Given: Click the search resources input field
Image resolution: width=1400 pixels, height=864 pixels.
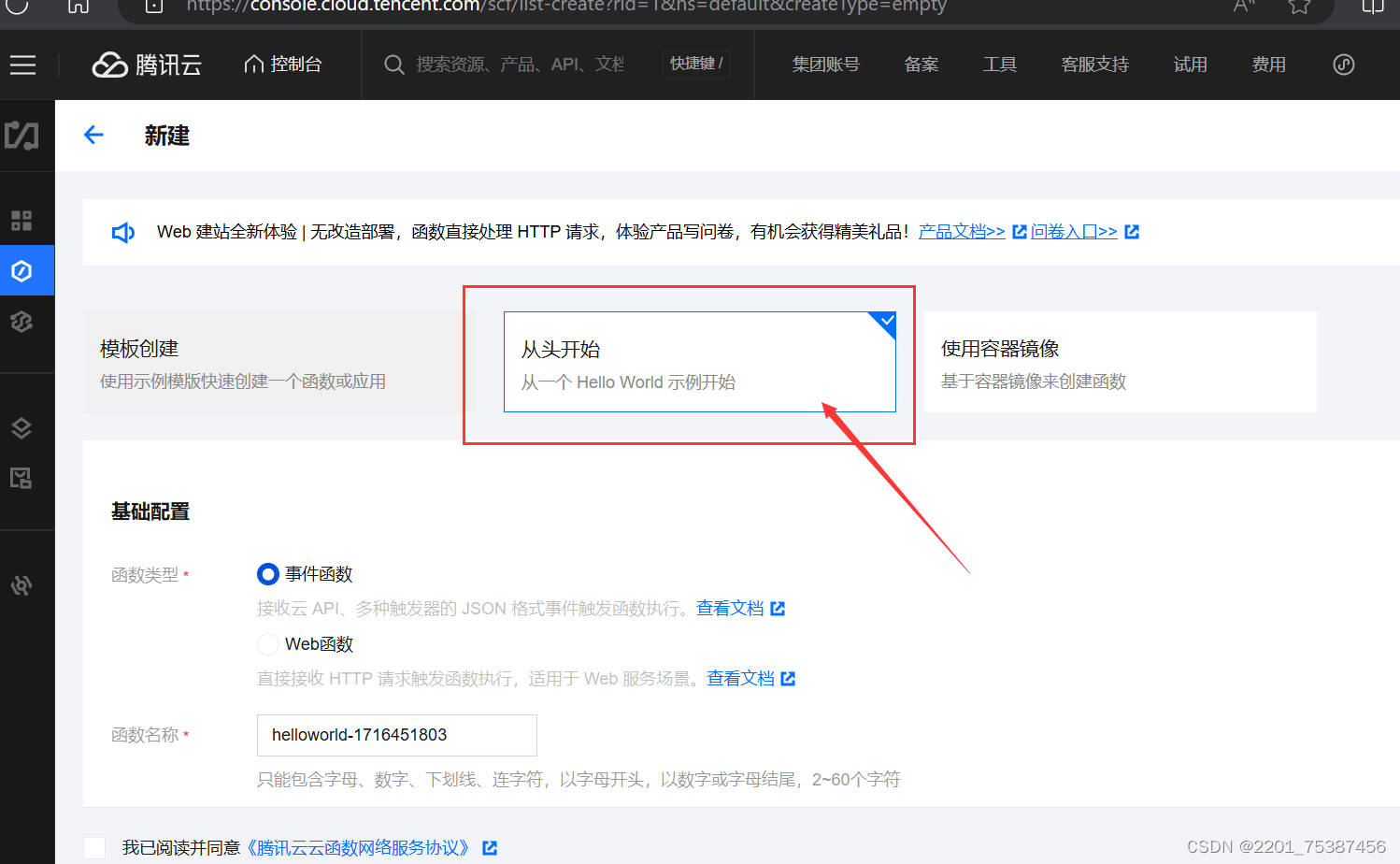Looking at the screenshot, I should 520,65.
